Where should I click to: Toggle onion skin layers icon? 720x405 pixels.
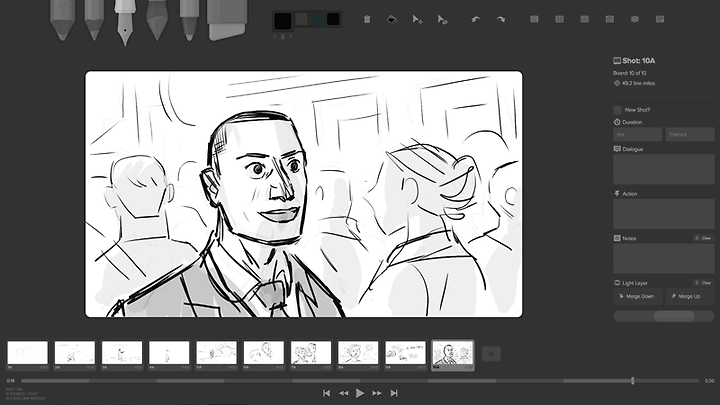pos(635,19)
